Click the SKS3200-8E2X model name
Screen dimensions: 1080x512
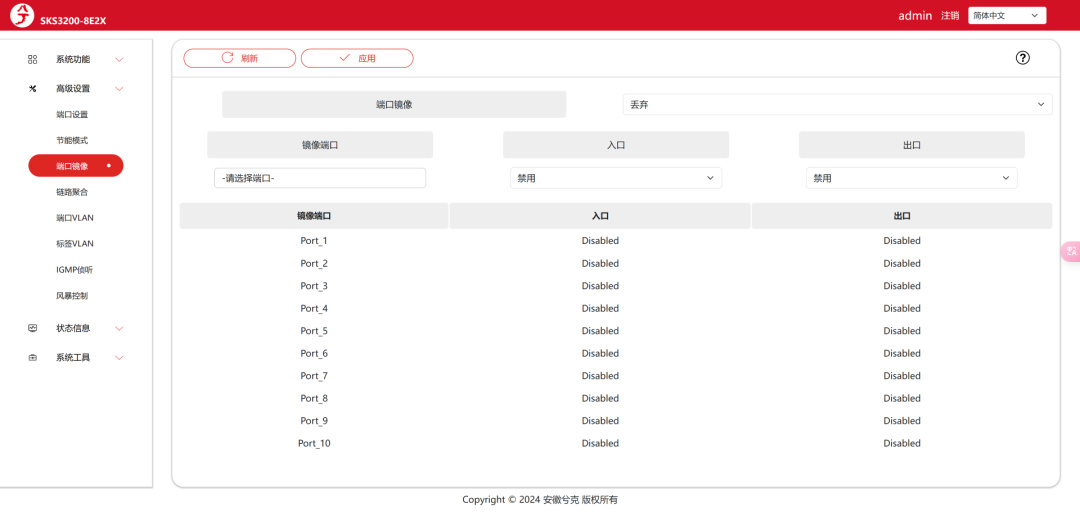[73, 21]
